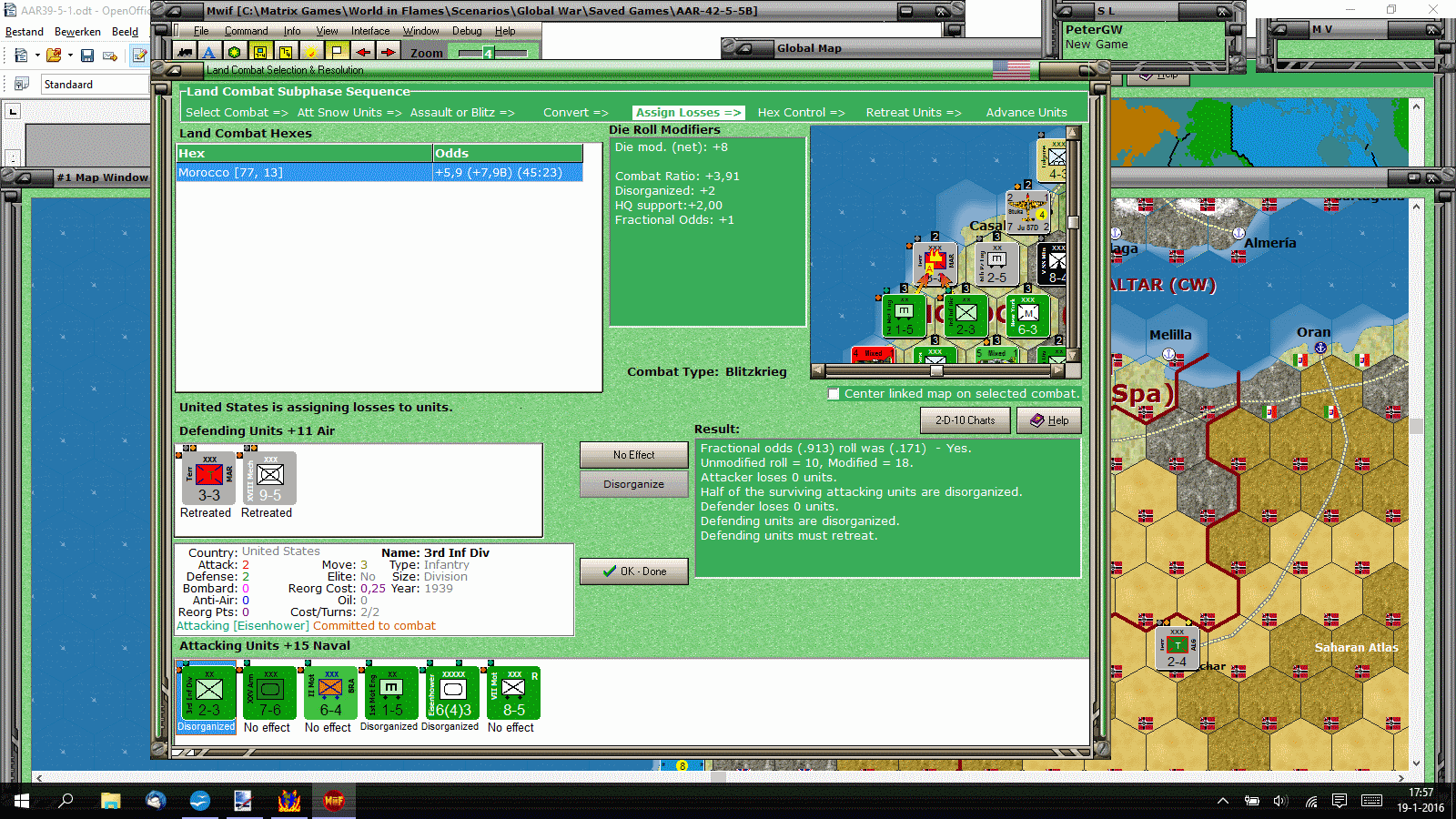The image size is (1456, 819).
Task: Click the OpenOffice edit document icon
Action: pyautogui.click(x=139, y=56)
